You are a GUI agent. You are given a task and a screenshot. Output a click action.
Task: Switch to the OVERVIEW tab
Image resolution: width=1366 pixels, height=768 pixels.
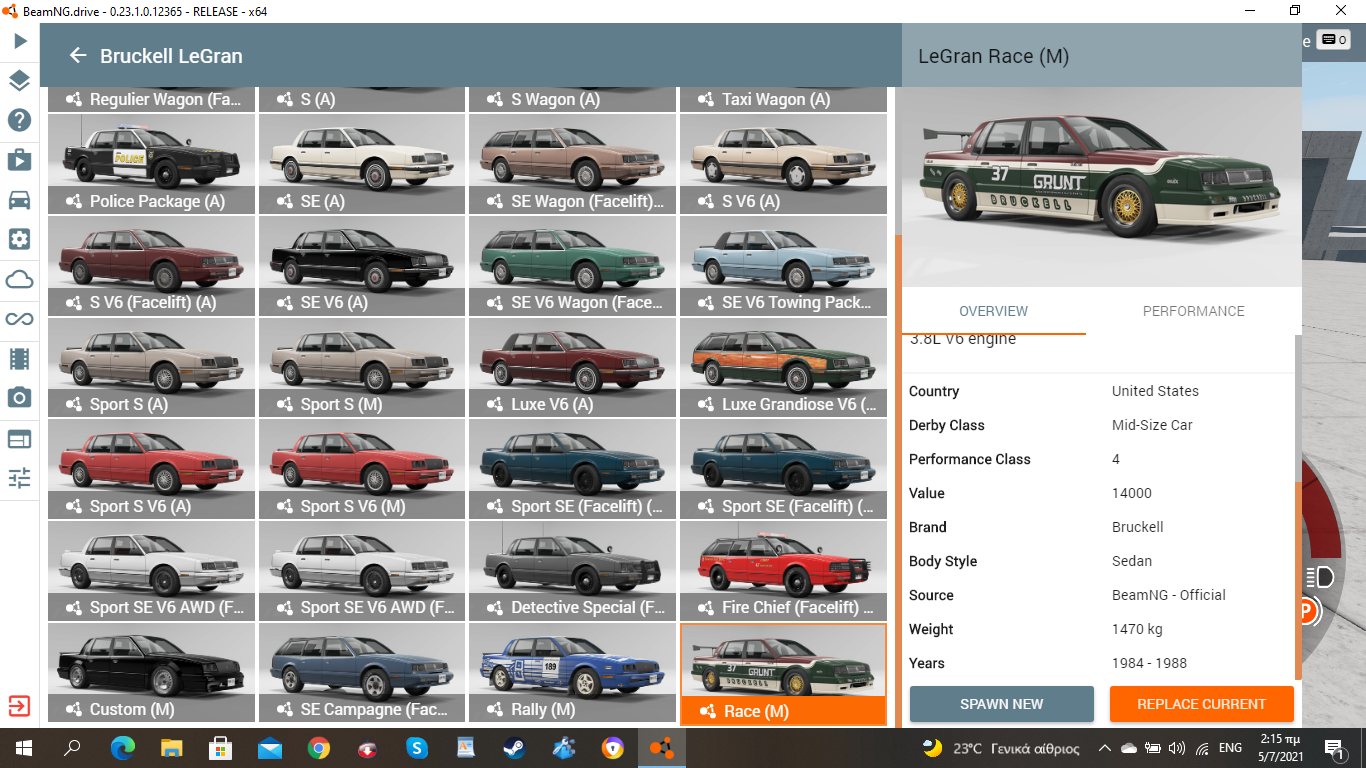[993, 311]
